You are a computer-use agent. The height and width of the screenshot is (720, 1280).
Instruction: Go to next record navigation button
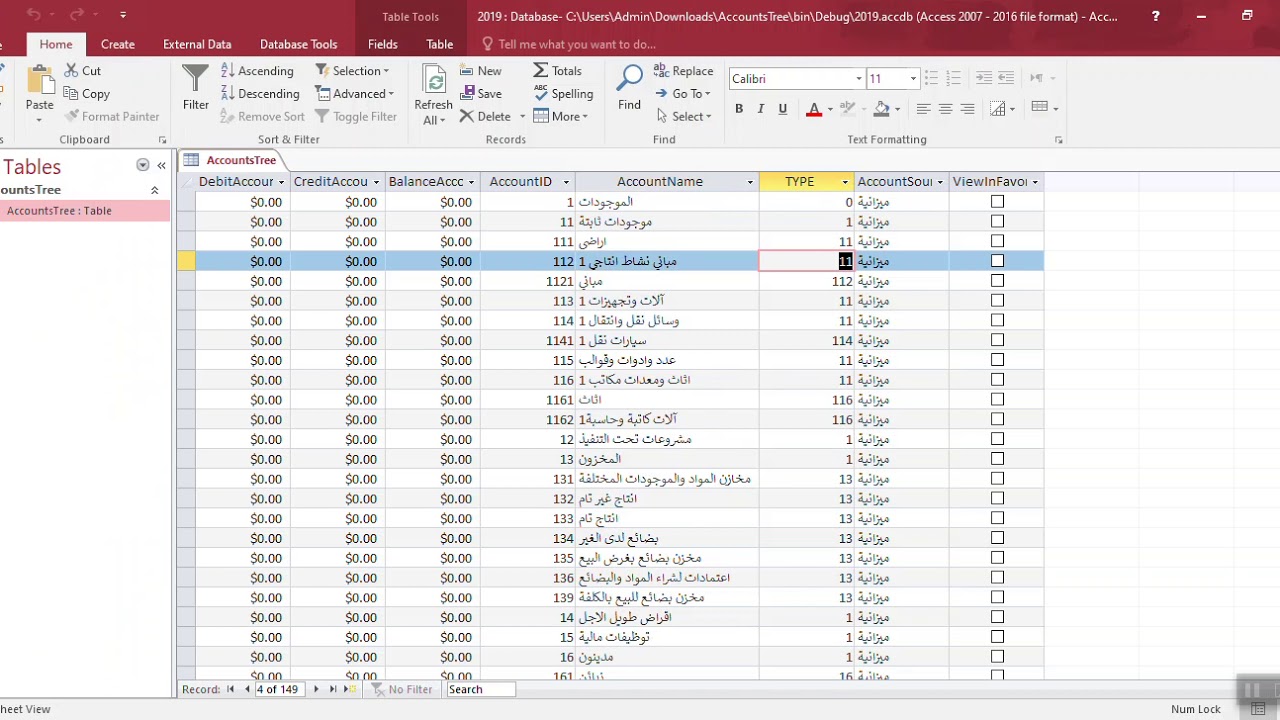pyautogui.click(x=316, y=689)
